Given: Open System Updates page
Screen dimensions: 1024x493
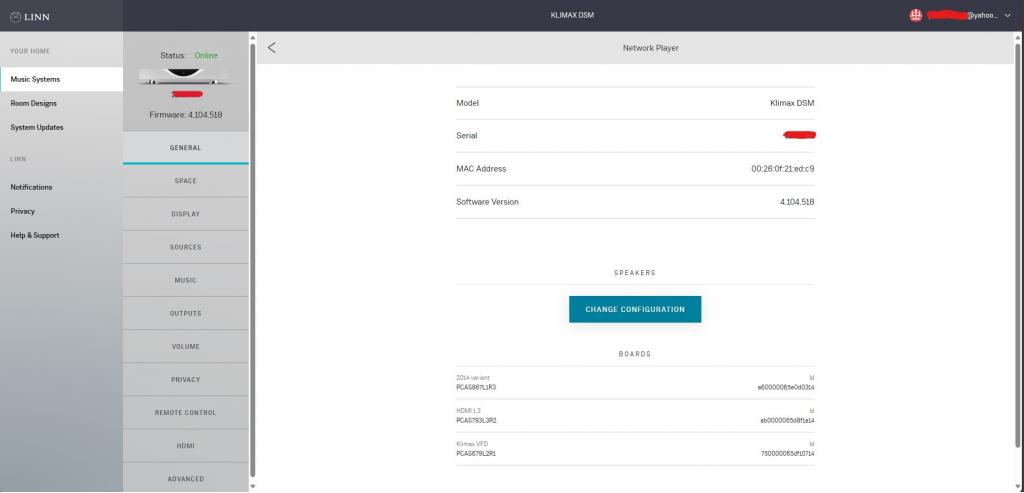Looking at the screenshot, I should [x=36, y=127].
